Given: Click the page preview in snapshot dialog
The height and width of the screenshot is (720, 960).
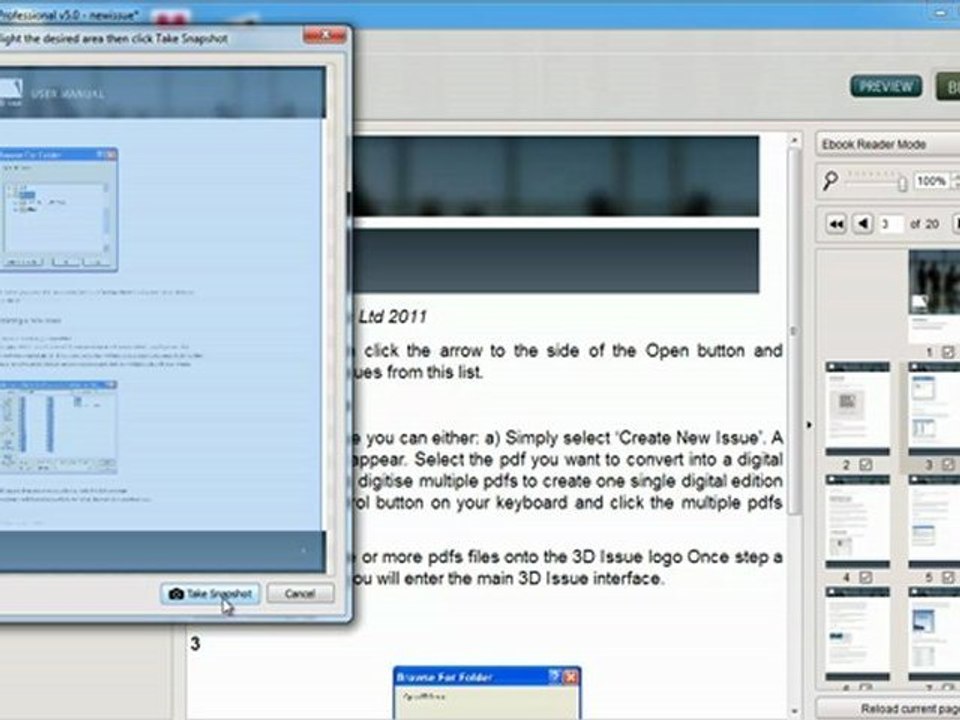Looking at the screenshot, I should click(162, 320).
